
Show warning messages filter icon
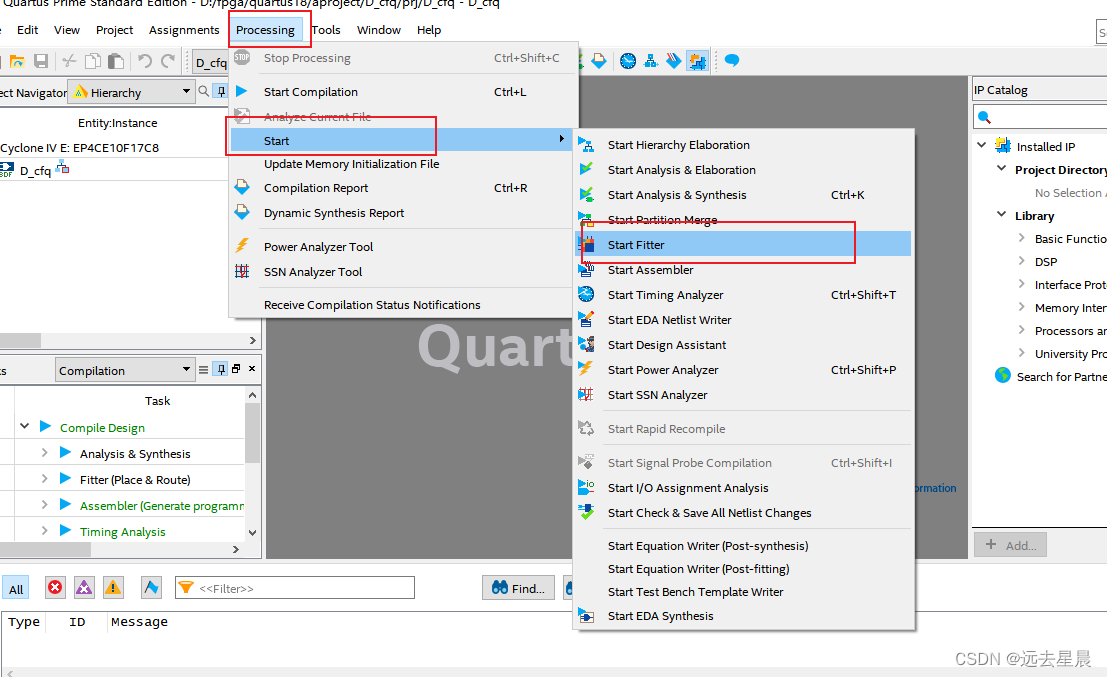tap(113, 587)
